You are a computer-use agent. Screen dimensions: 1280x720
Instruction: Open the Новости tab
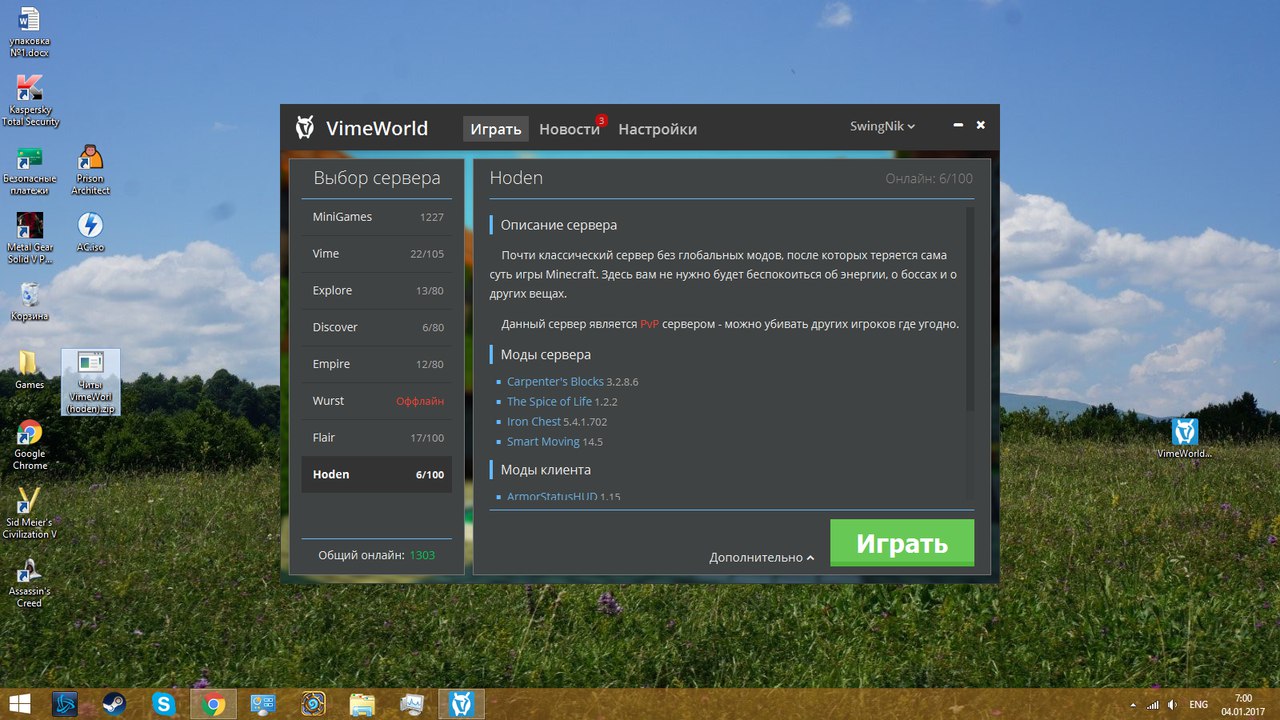[571, 129]
